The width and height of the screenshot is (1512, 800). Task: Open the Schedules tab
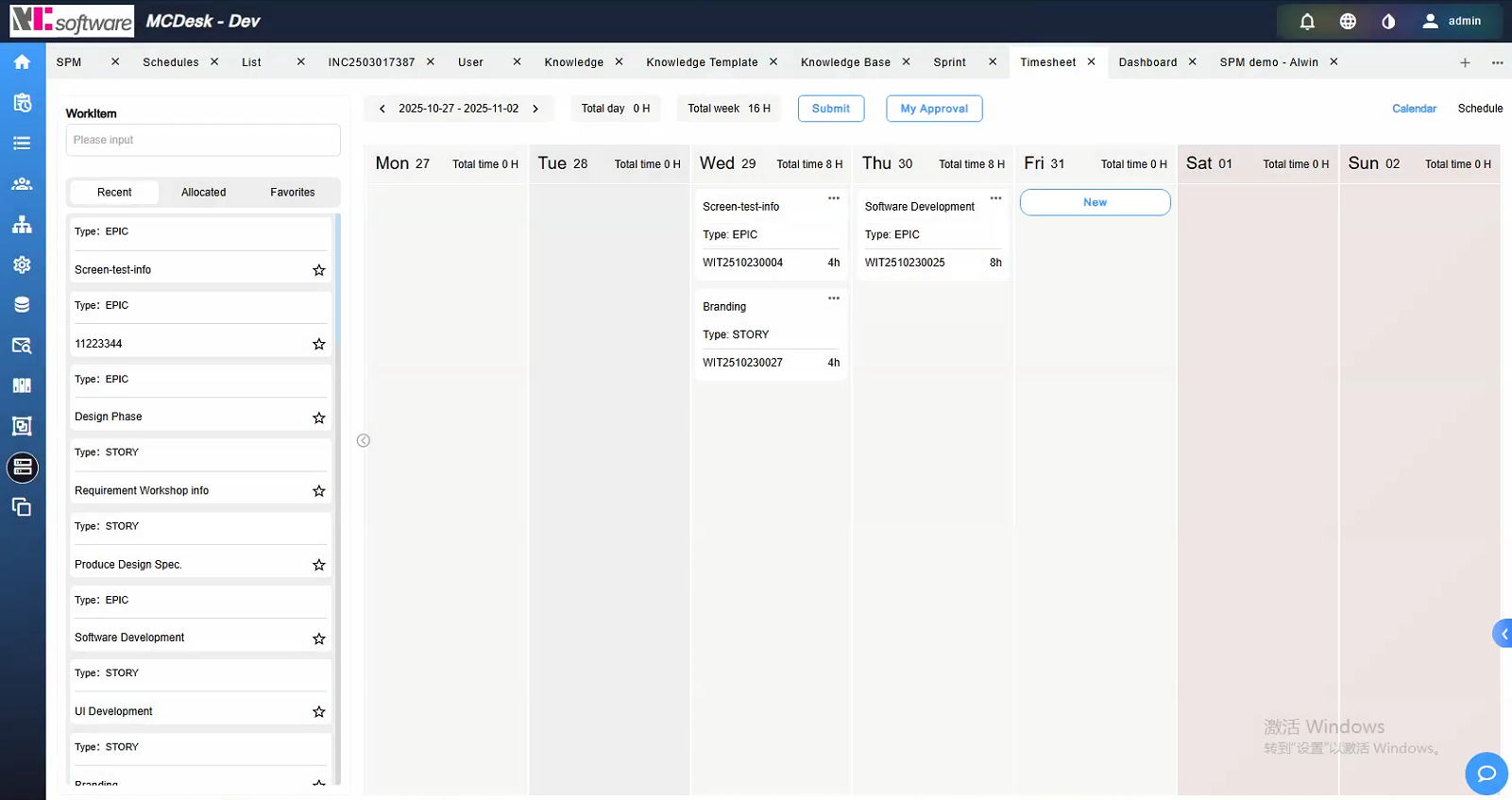(171, 62)
